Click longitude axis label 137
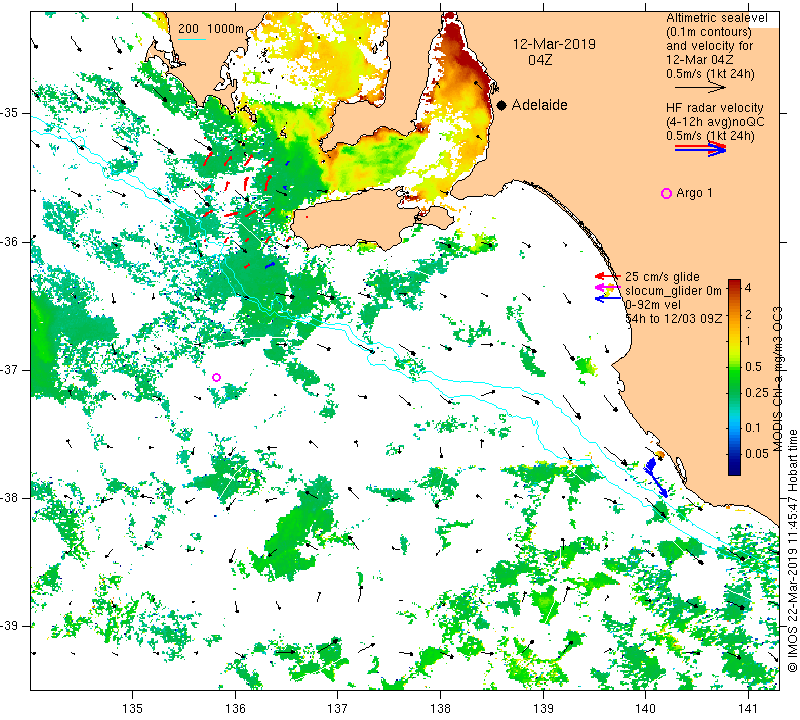 tap(338, 708)
